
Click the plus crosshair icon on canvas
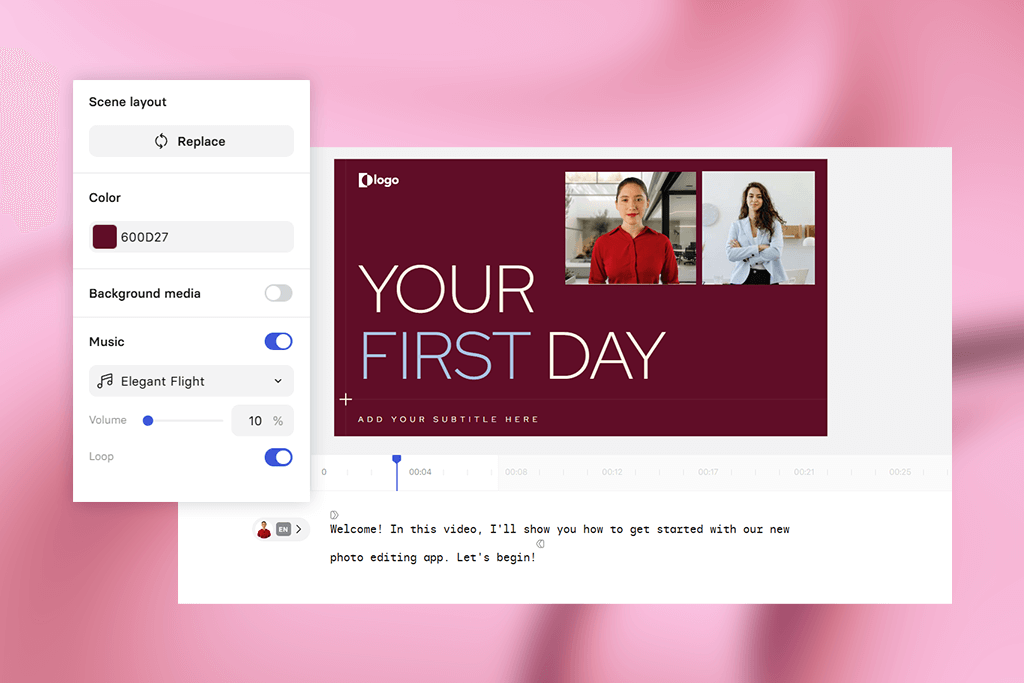[346, 399]
